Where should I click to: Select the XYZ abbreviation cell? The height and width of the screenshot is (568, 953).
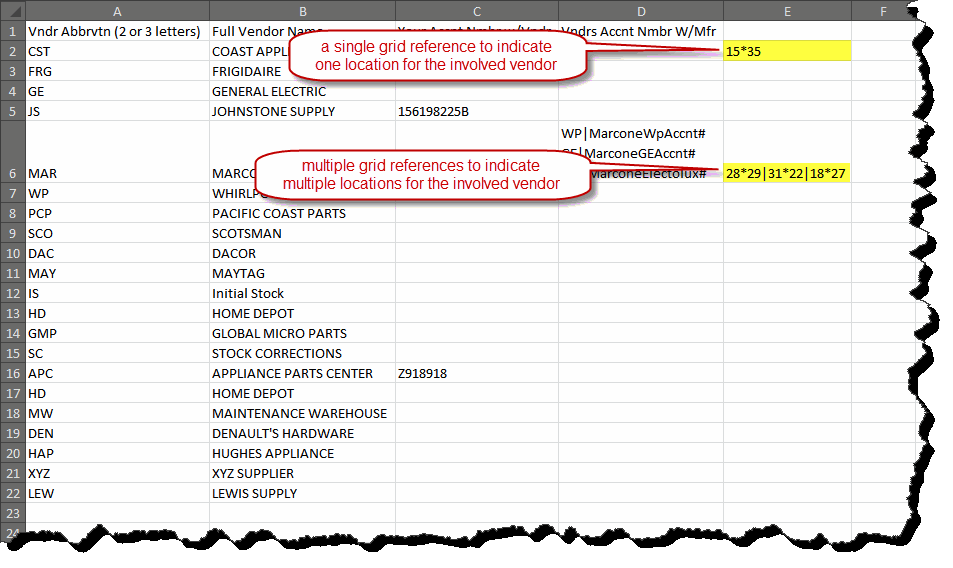117,473
